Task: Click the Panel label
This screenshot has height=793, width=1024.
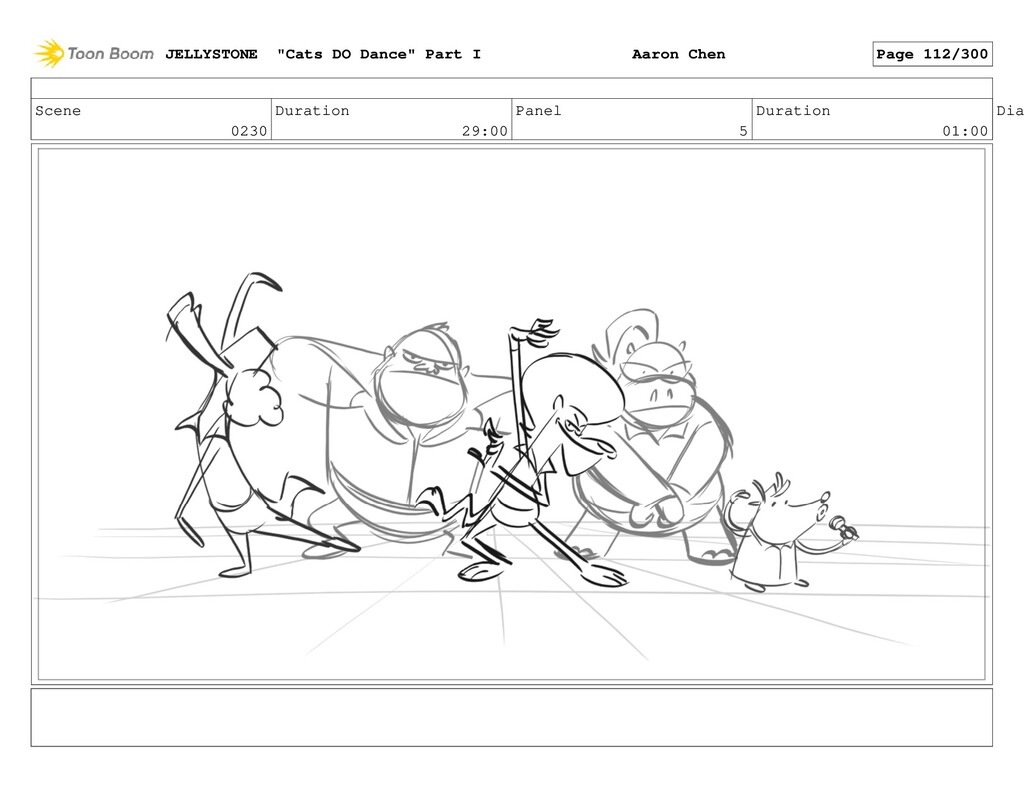Action: [538, 110]
